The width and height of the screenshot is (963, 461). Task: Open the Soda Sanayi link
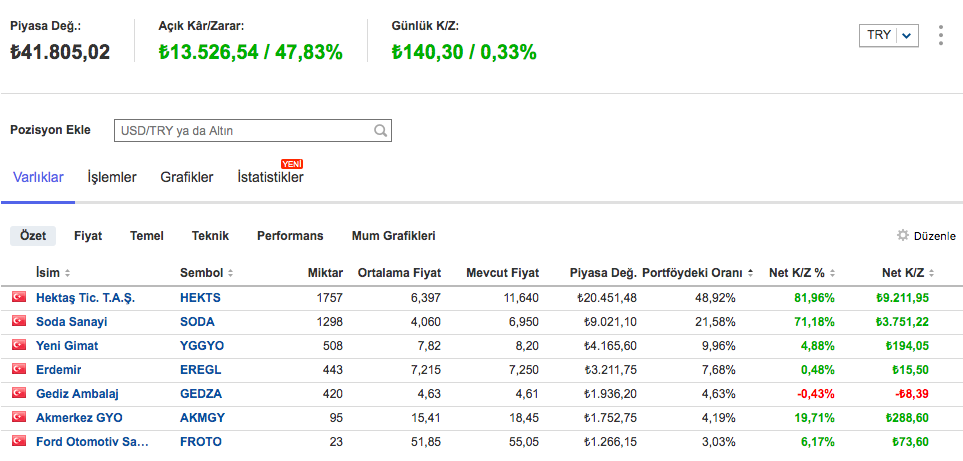coord(72,322)
